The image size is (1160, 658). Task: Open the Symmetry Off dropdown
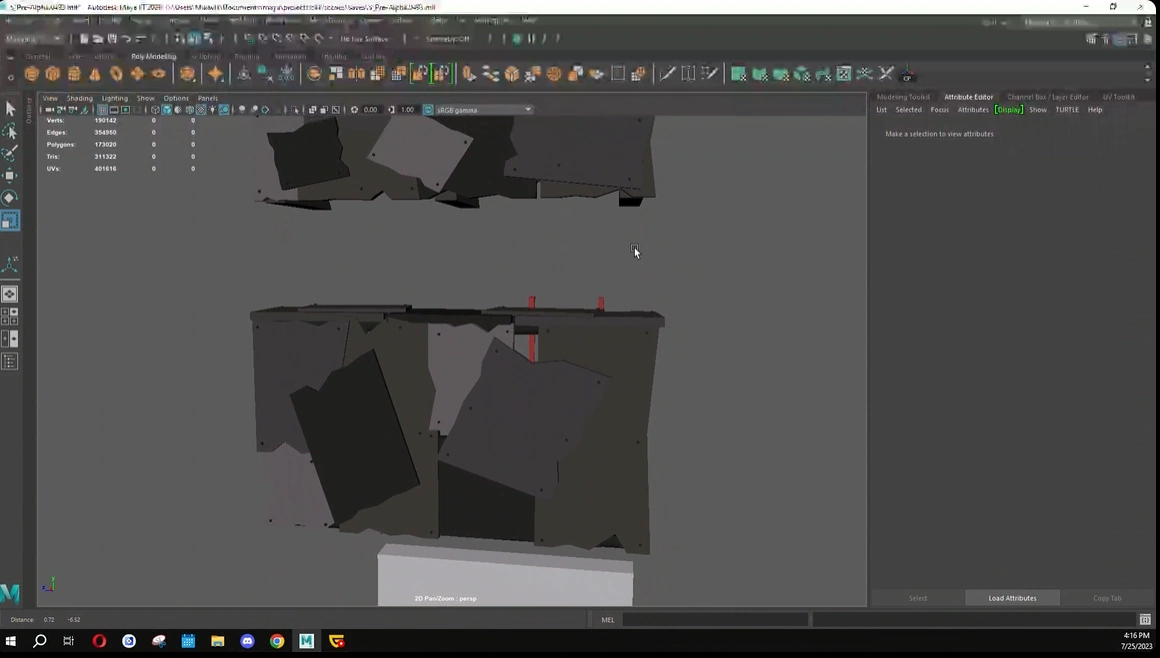point(447,39)
